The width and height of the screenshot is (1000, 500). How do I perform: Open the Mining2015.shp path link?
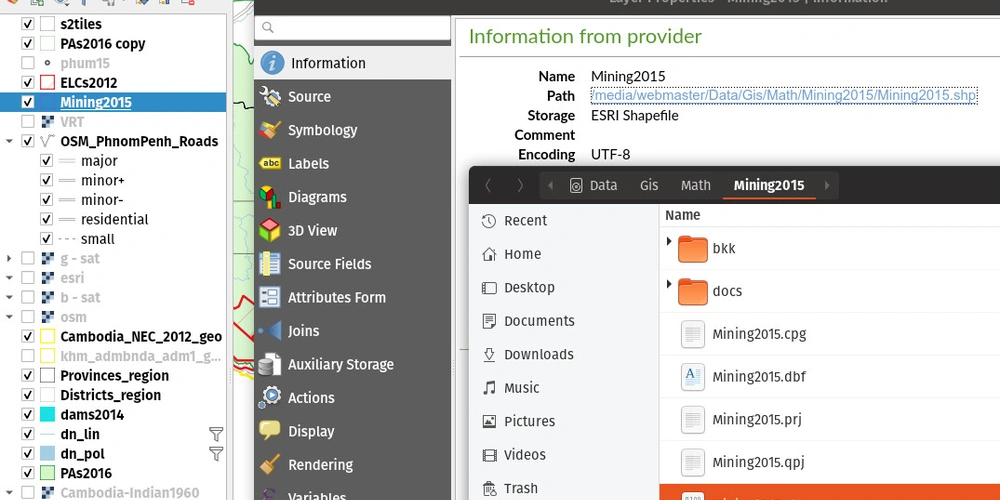[784, 96]
